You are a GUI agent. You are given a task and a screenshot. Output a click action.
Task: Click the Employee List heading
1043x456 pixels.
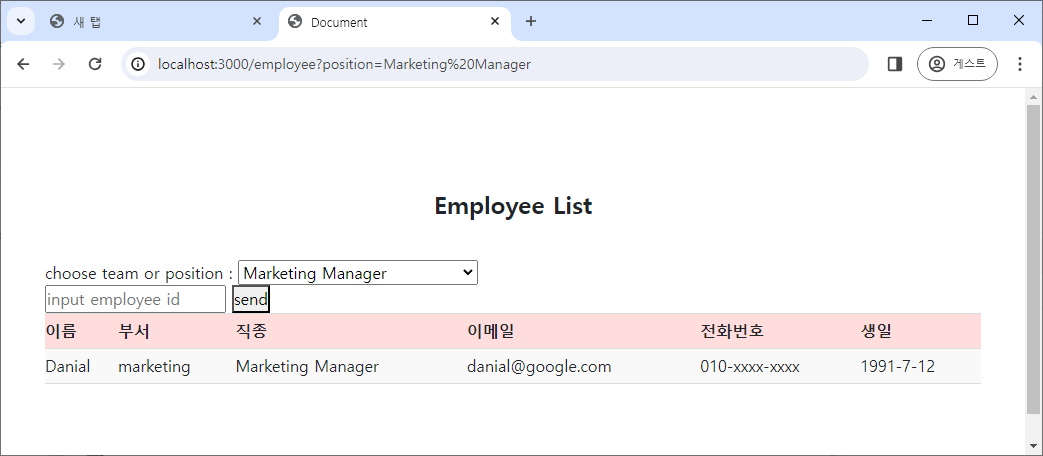513,206
